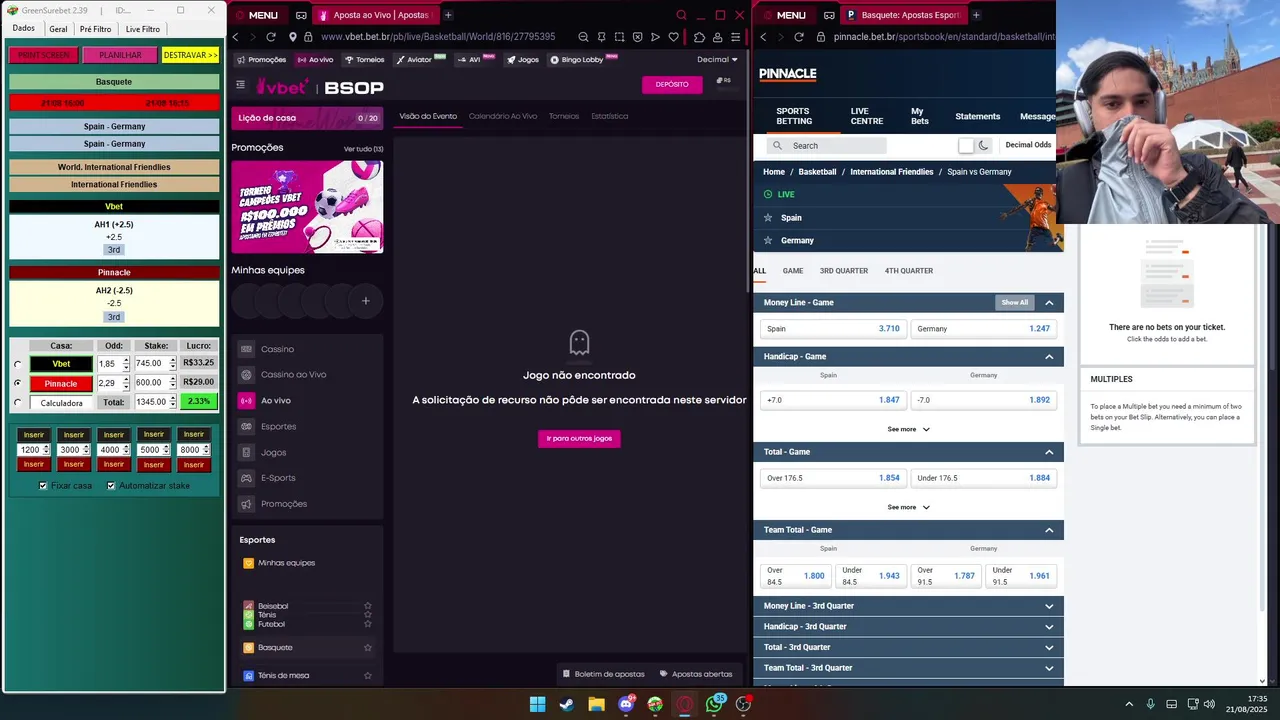Click the reload icon in vbet browser
The image size is (1280, 720).
(x=272, y=37)
